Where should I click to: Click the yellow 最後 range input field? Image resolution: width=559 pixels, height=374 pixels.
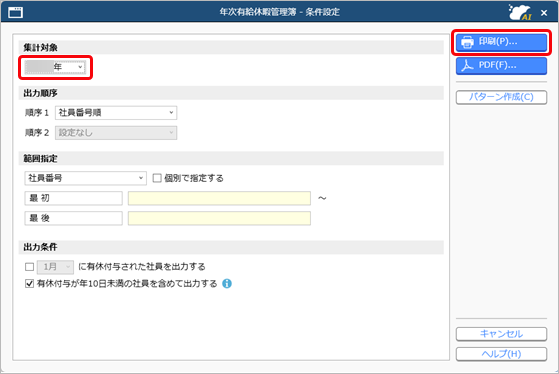tap(219, 218)
